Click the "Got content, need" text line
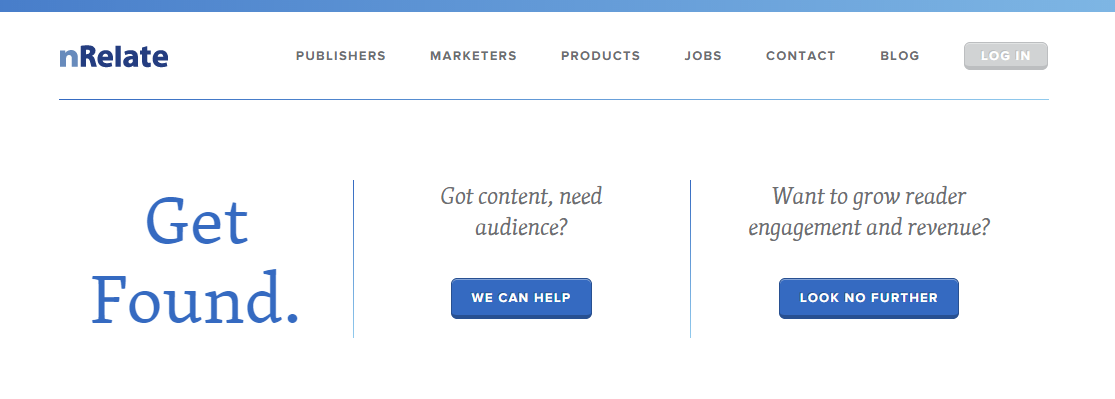The height and width of the screenshot is (399, 1115). (521, 196)
